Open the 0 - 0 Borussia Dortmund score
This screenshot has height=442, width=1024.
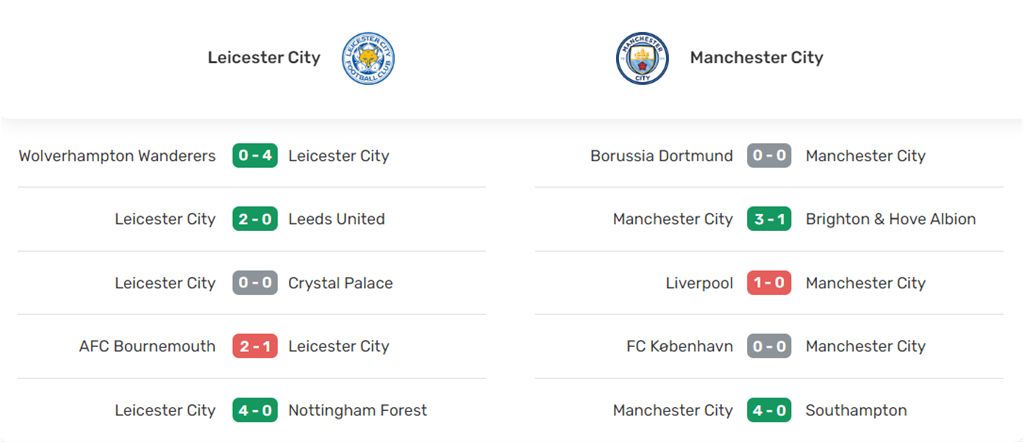pyautogui.click(x=769, y=156)
